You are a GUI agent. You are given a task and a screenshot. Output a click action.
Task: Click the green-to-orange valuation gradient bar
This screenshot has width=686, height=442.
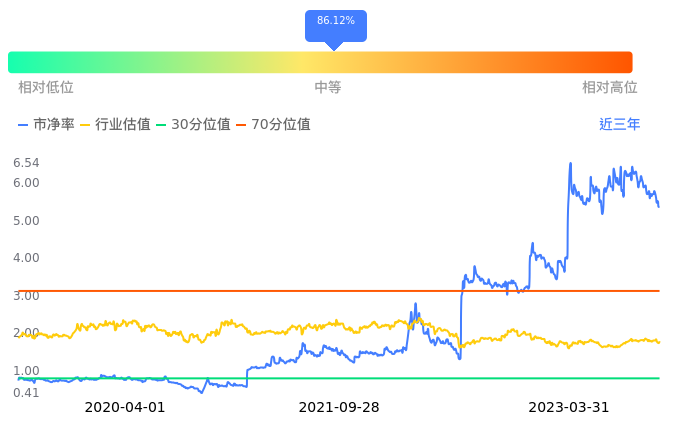coord(320,62)
